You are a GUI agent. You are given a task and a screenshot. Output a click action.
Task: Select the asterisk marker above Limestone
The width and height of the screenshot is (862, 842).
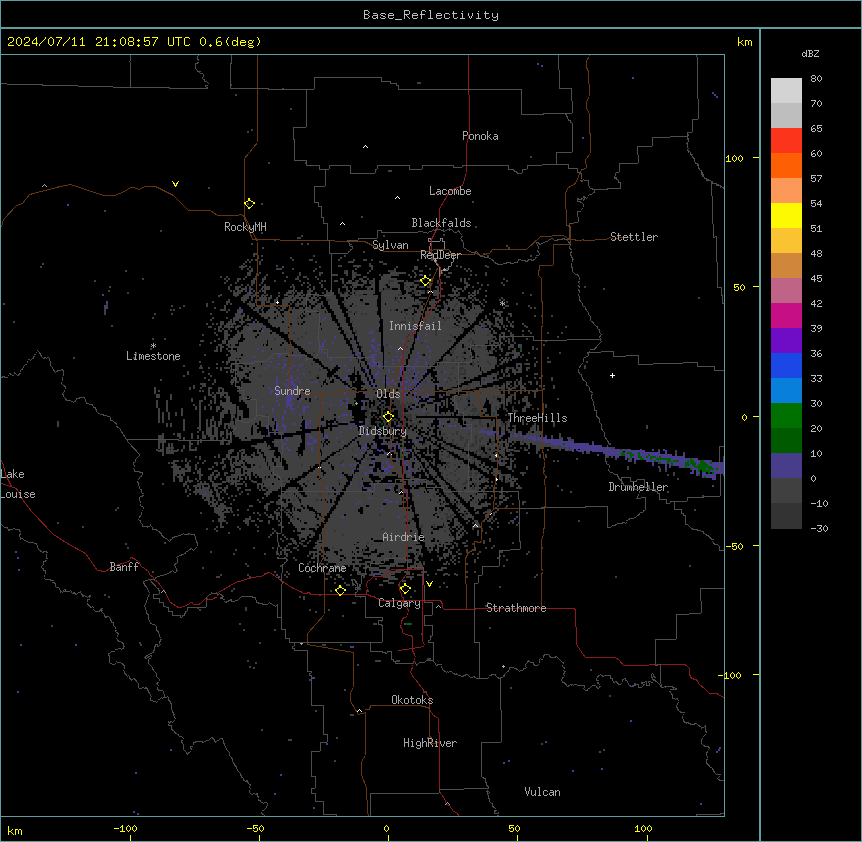click(x=153, y=346)
